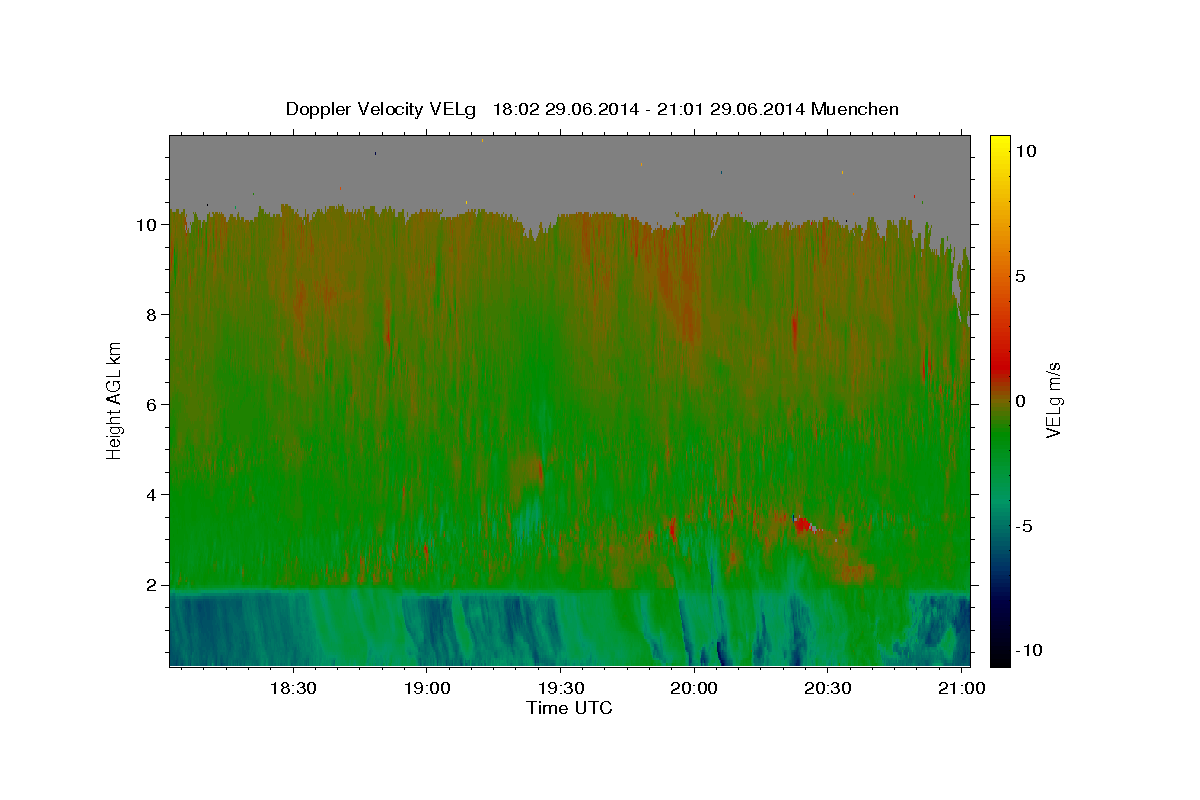The width and height of the screenshot is (1200, 800).
Task: Click the bright red velocity spot near 20:25
Action: [x=802, y=524]
